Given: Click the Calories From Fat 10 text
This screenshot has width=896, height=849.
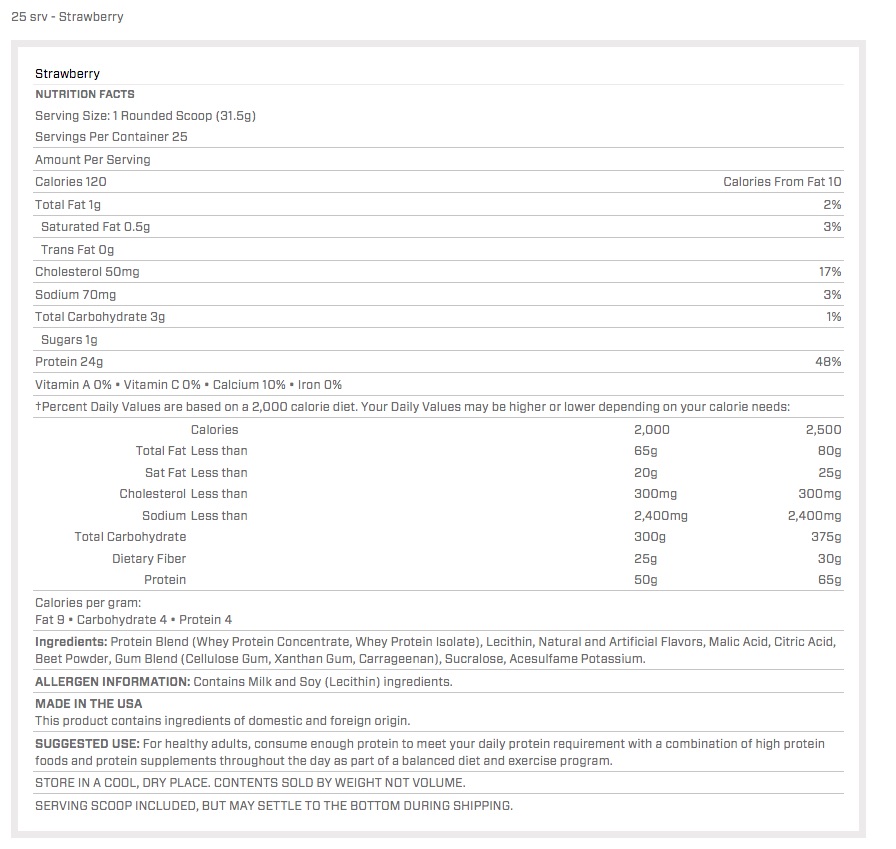Looking at the screenshot, I should pos(782,182).
